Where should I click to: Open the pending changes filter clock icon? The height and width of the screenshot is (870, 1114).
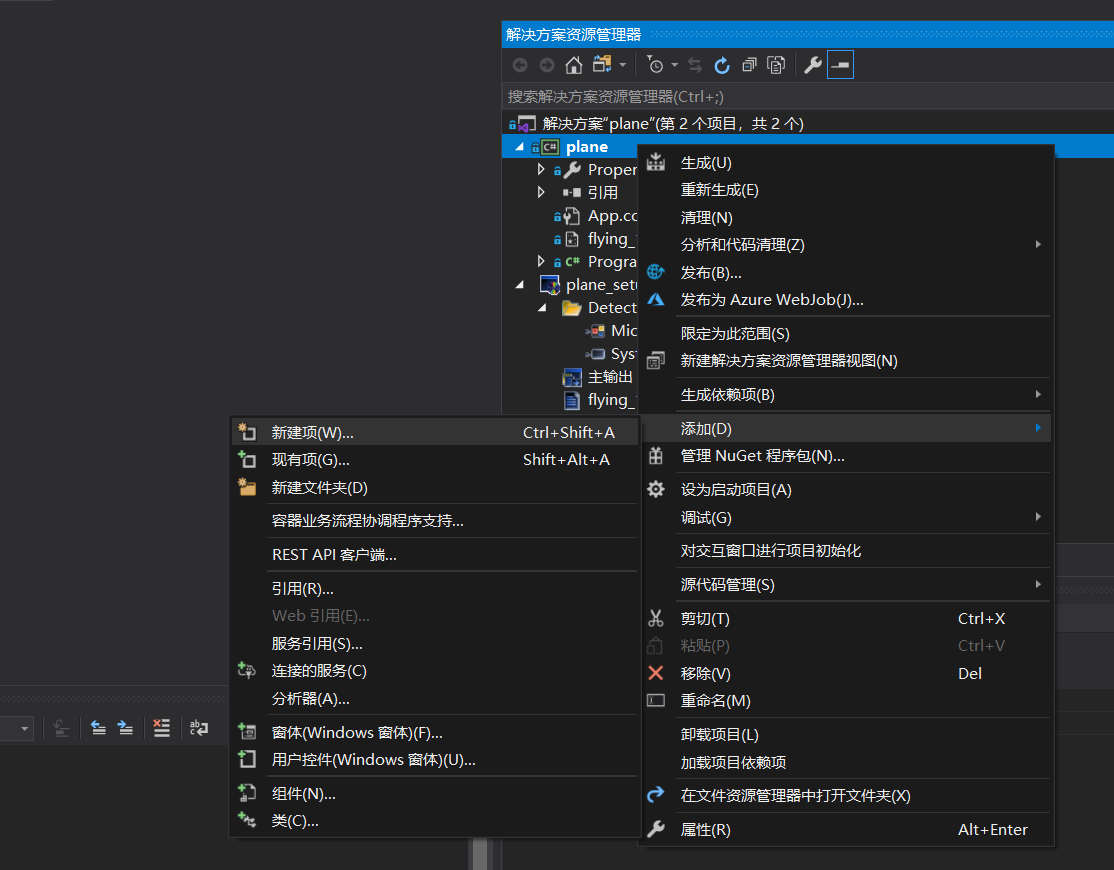tap(655, 65)
